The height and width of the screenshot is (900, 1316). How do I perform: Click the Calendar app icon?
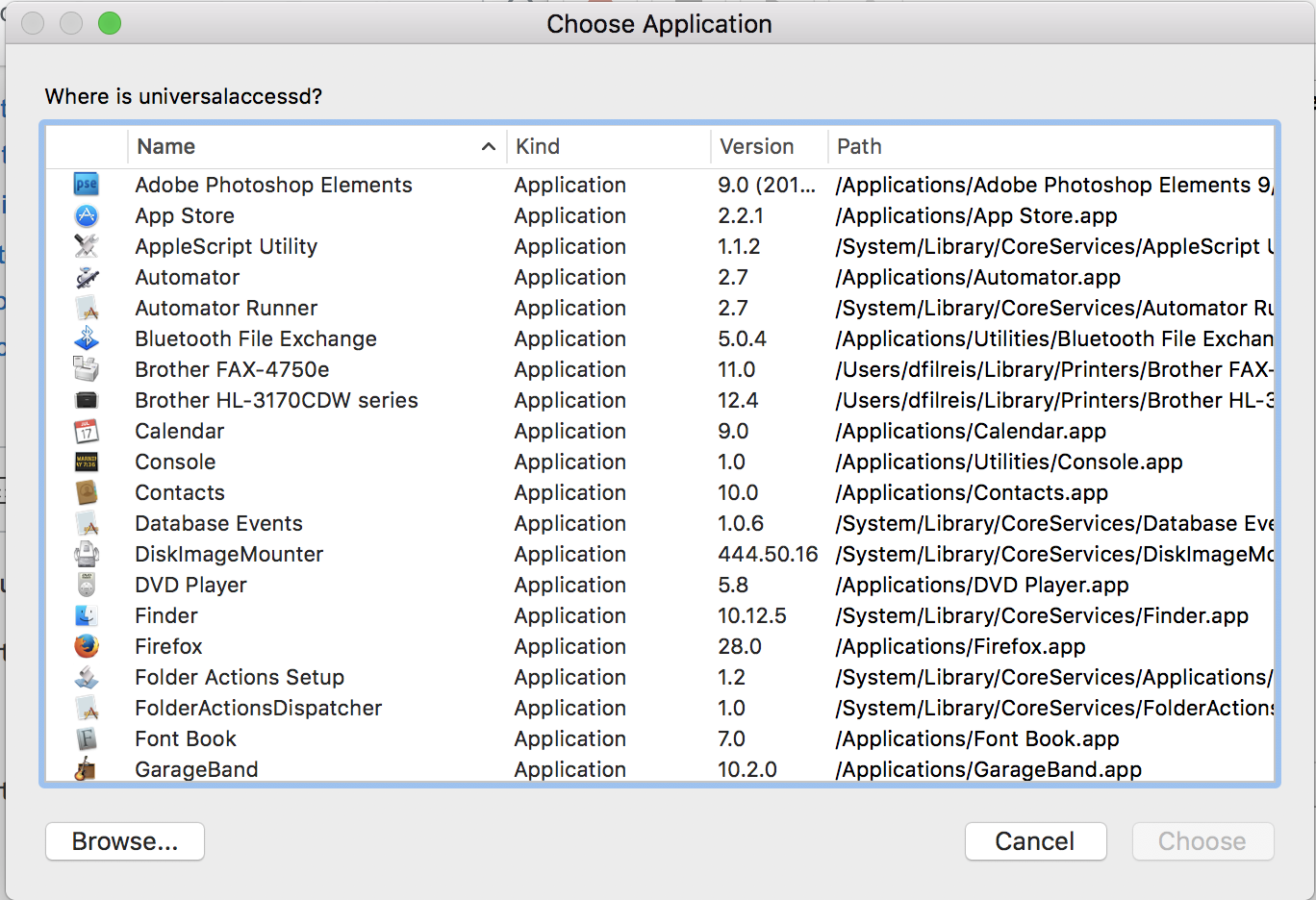87,431
